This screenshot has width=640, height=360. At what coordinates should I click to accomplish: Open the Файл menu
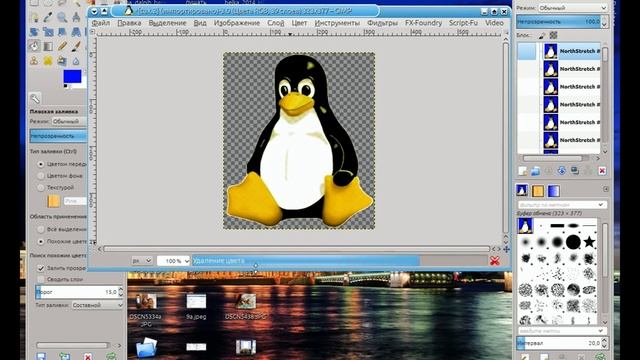[100, 23]
